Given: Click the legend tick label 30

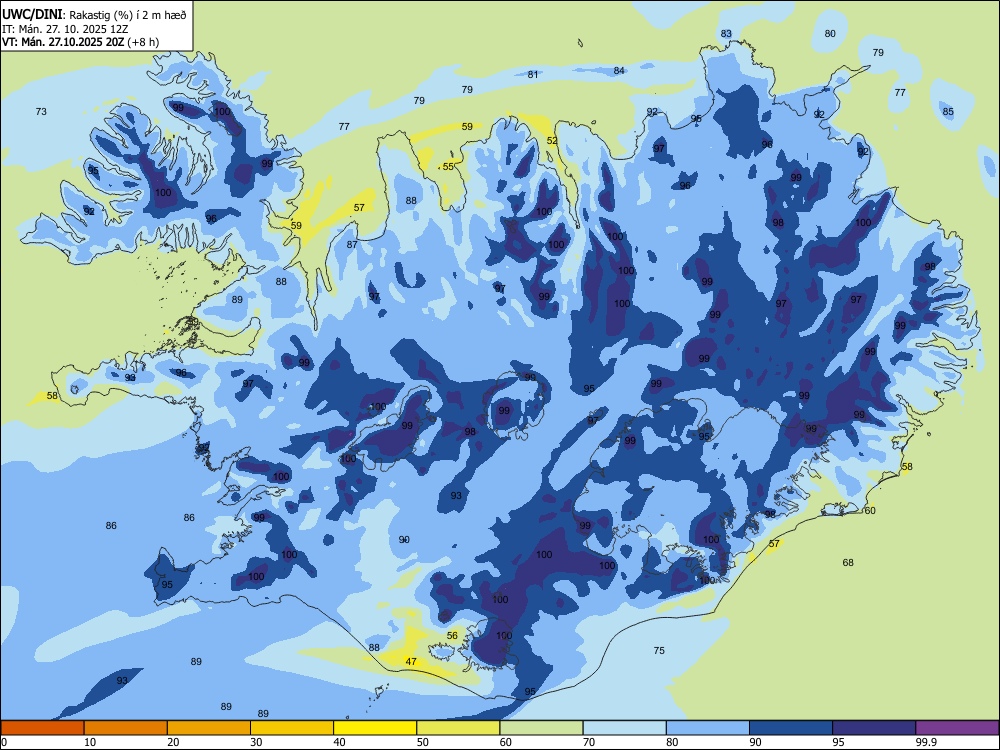Looking at the screenshot, I should [x=256, y=742].
